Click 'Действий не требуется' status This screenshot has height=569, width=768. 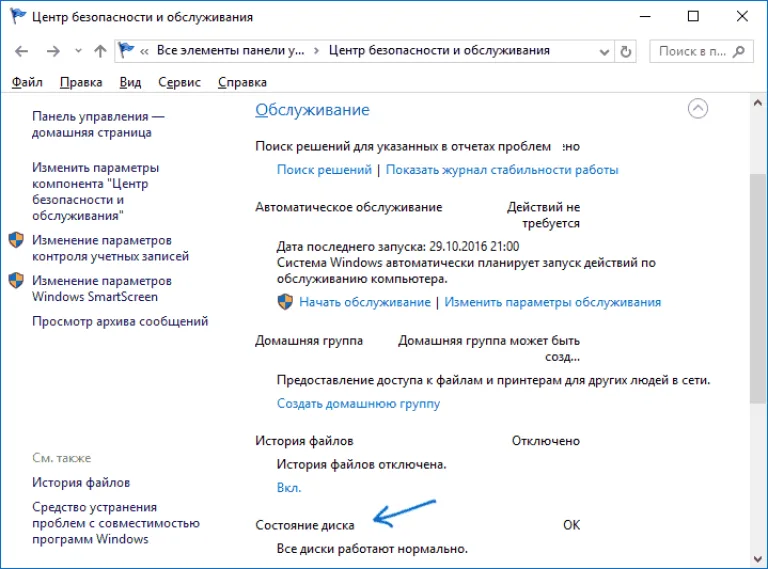pos(543,215)
